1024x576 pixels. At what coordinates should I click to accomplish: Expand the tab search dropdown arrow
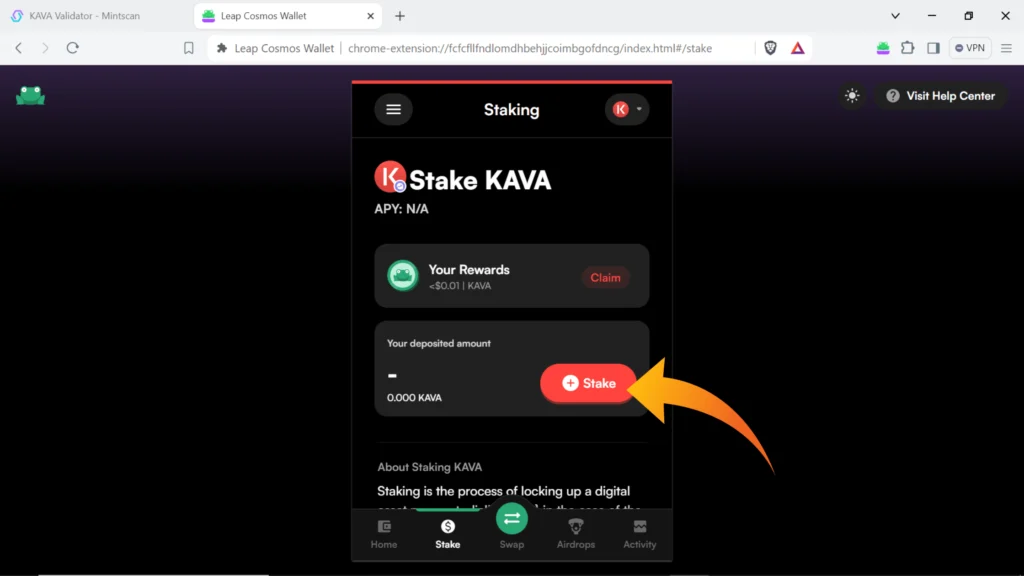click(895, 16)
